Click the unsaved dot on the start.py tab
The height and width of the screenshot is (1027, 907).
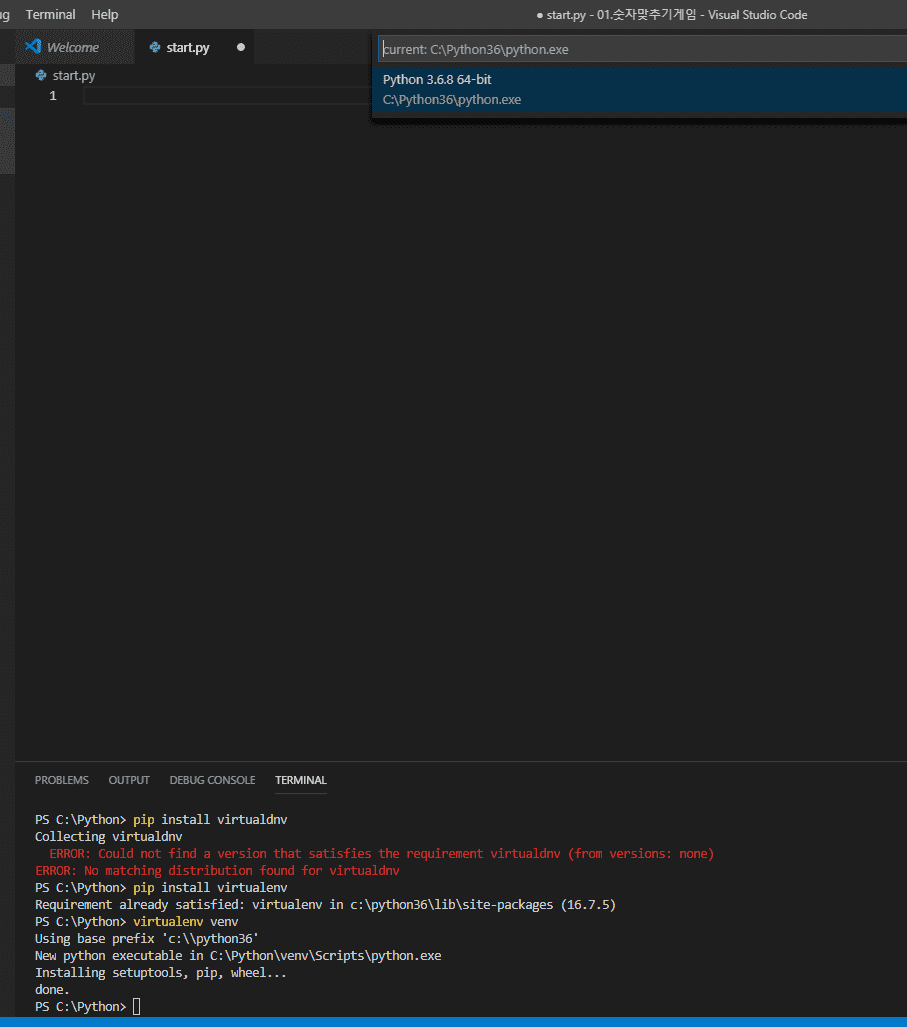pos(241,47)
